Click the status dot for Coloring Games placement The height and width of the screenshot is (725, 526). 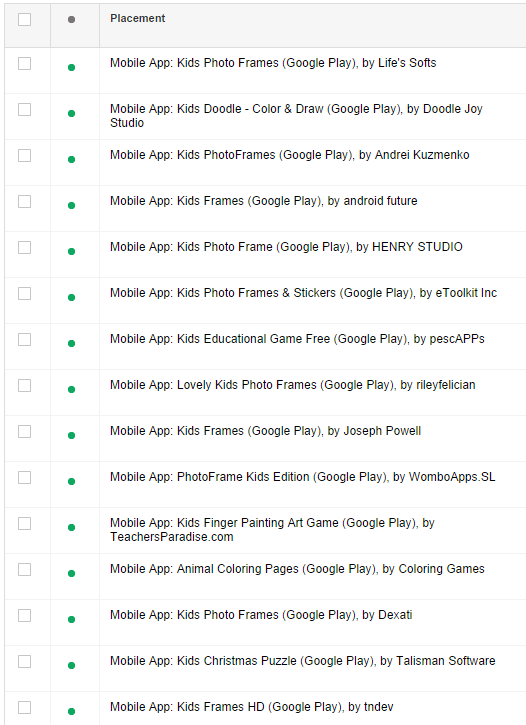click(71, 573)
